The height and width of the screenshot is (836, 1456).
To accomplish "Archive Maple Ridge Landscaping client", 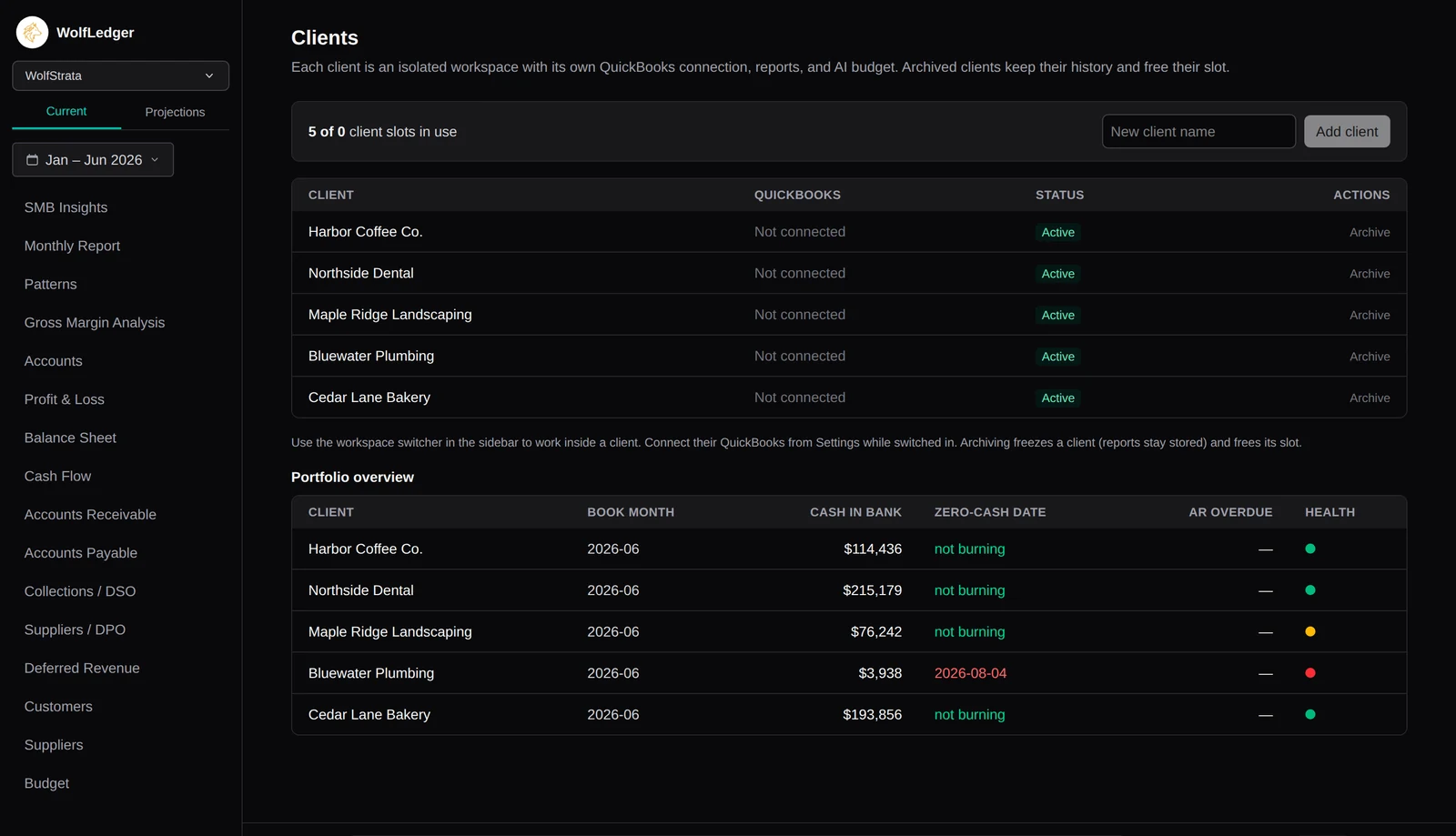I will pos(1370,315).
